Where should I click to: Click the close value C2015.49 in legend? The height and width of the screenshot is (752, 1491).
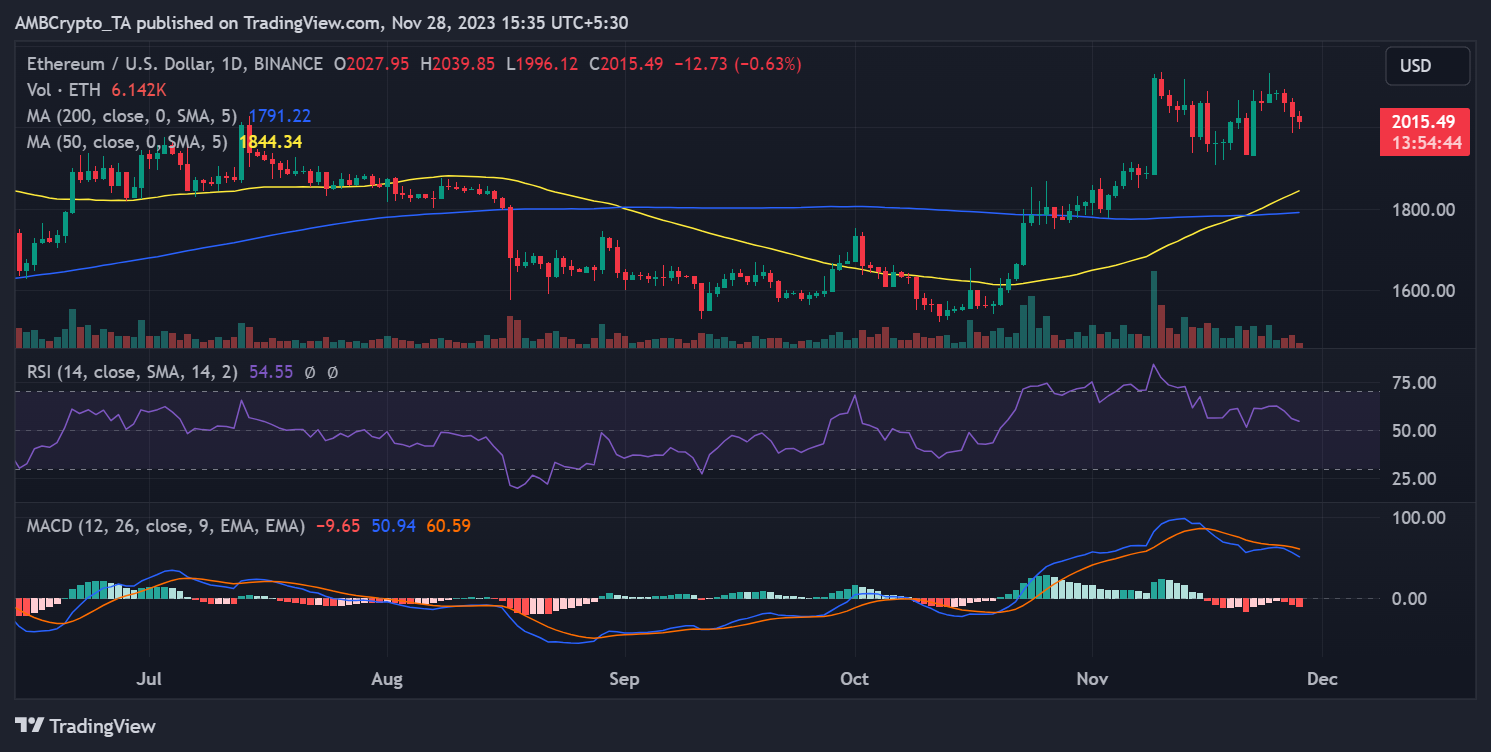627,64
